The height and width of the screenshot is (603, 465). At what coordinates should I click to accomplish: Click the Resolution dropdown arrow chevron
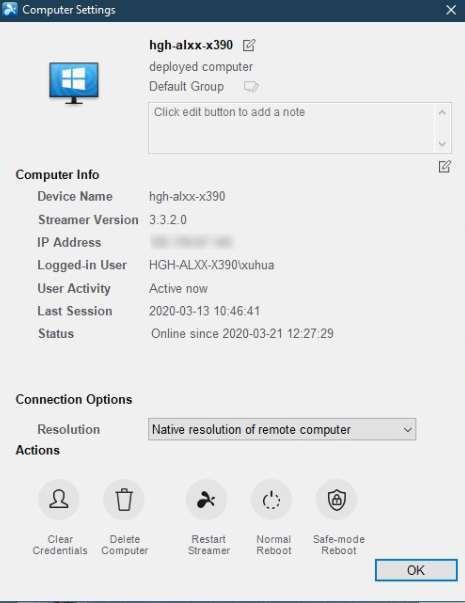tap(408, 430)
